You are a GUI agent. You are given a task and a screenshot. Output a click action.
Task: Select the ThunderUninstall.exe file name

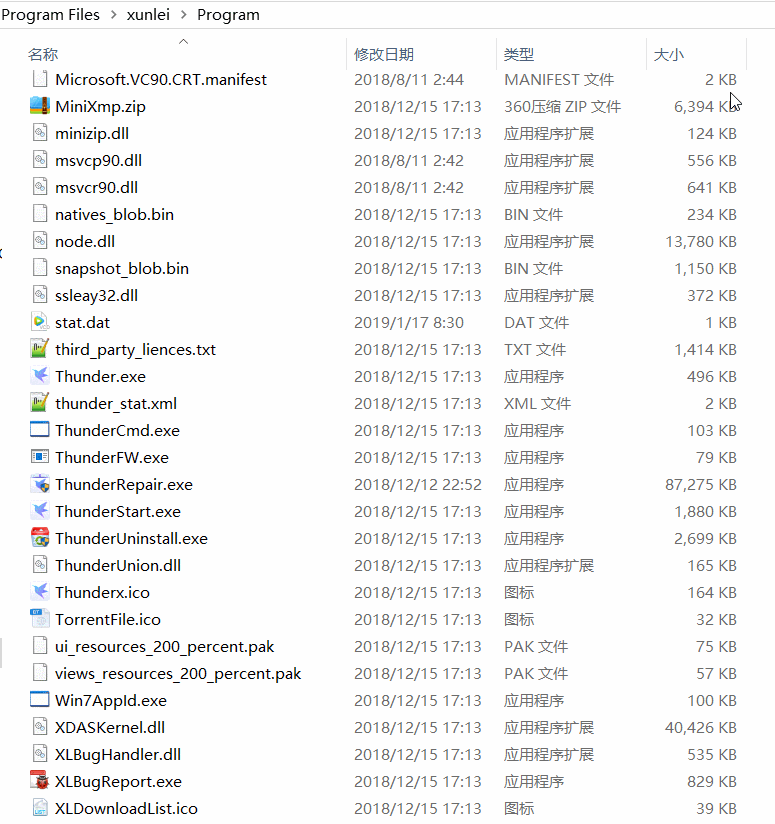pos(131,538)
